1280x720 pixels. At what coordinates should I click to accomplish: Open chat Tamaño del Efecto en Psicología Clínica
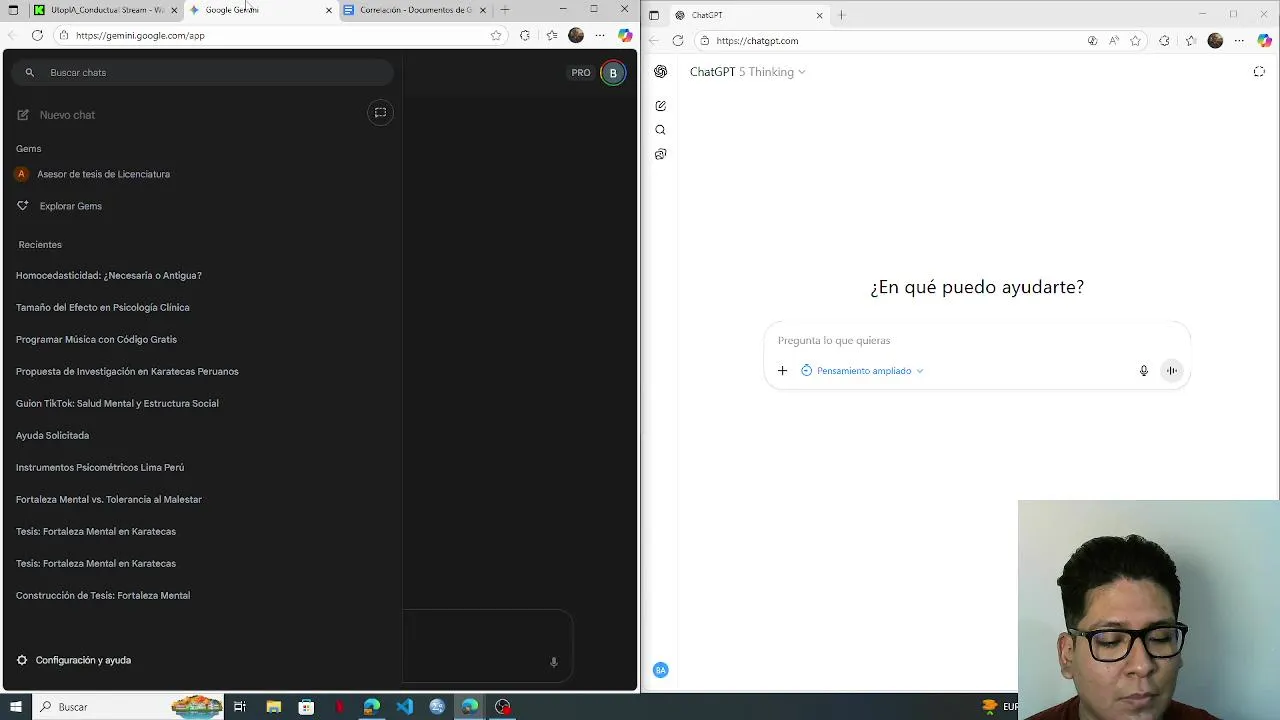[x=103, y=307]
